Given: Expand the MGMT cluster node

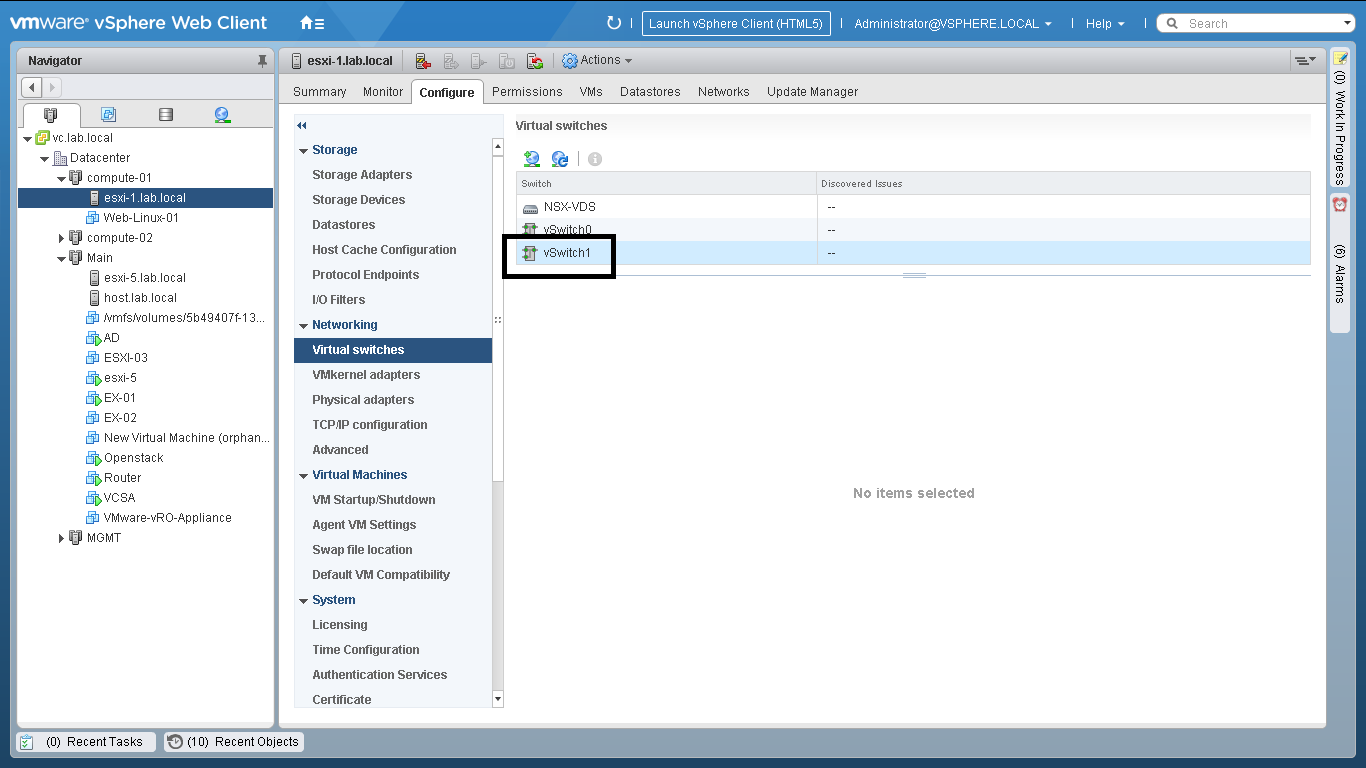Looking at the screenshot, I should 61,538.
